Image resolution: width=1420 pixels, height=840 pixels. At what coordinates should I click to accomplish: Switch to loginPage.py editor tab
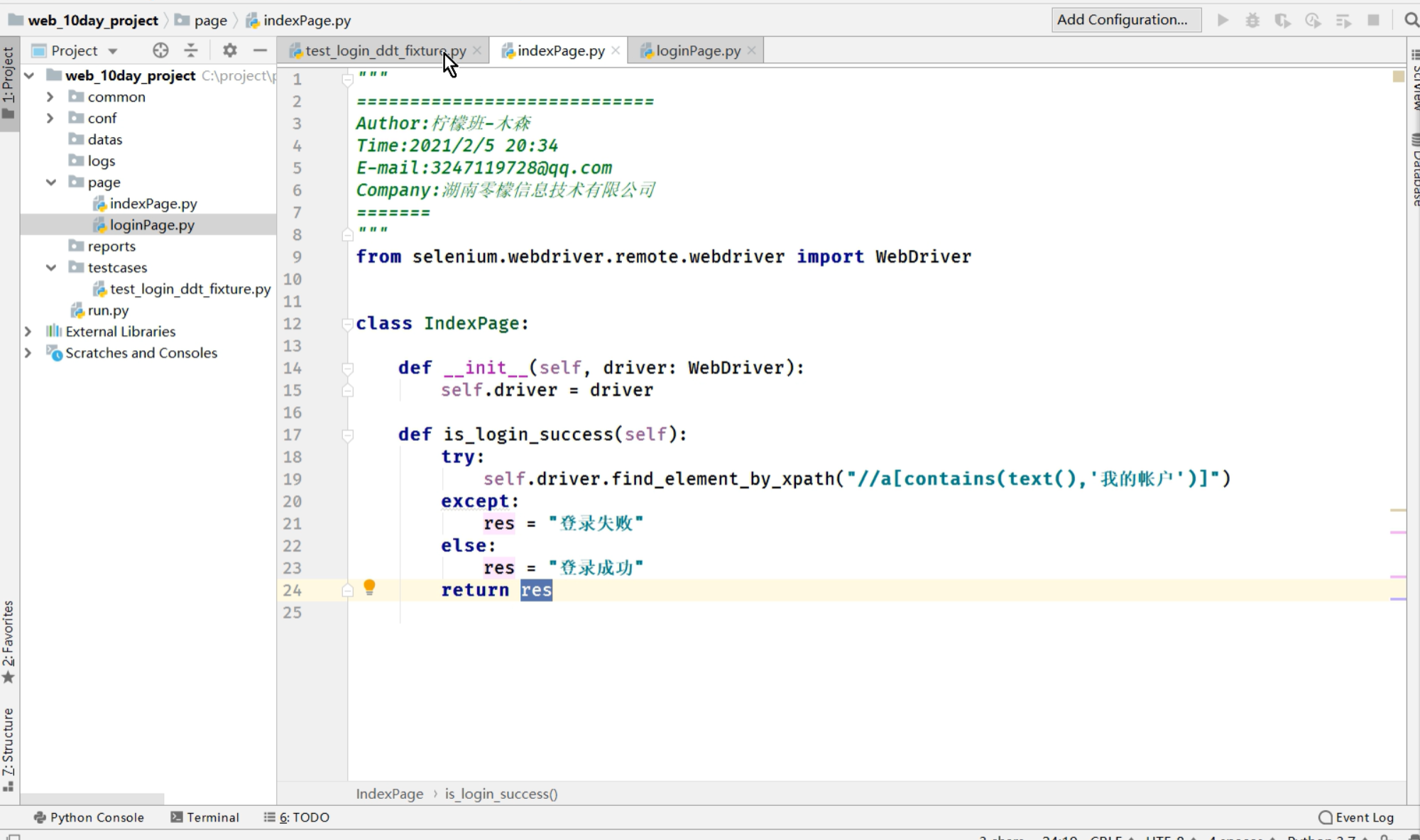pos(697,50)
